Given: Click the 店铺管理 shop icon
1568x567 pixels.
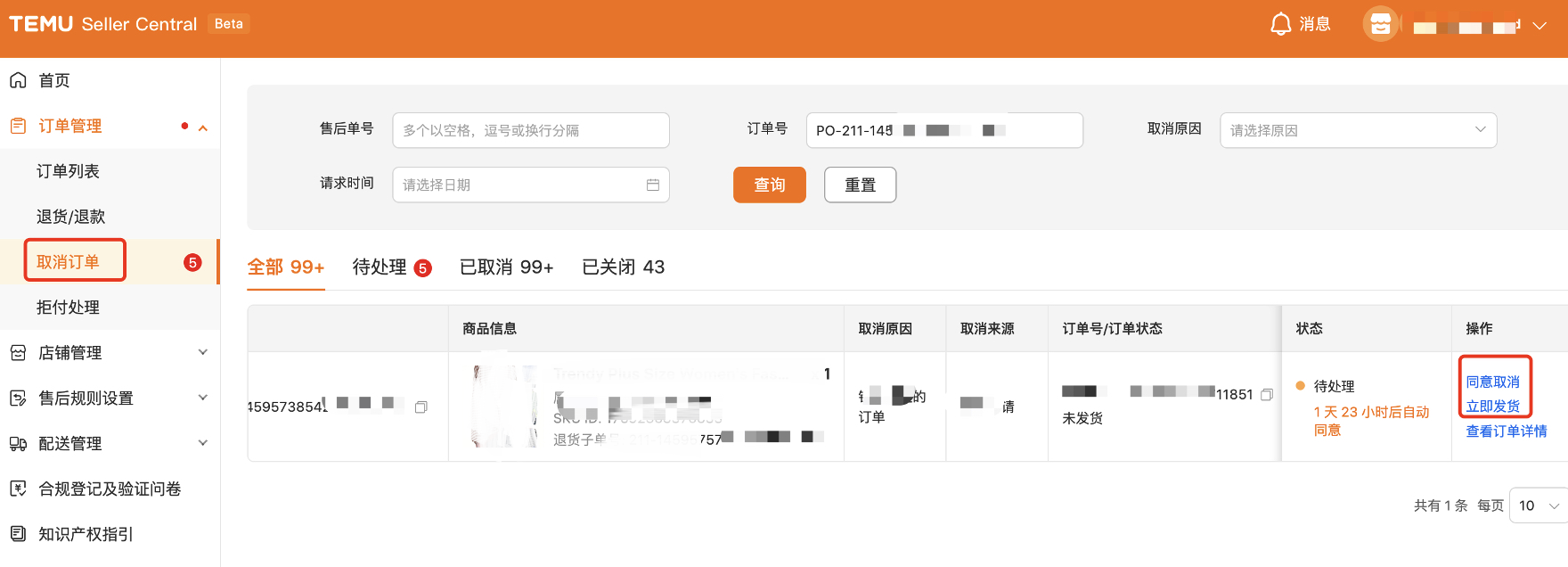Looking at the screenshot, I should (x=18, y=353).
